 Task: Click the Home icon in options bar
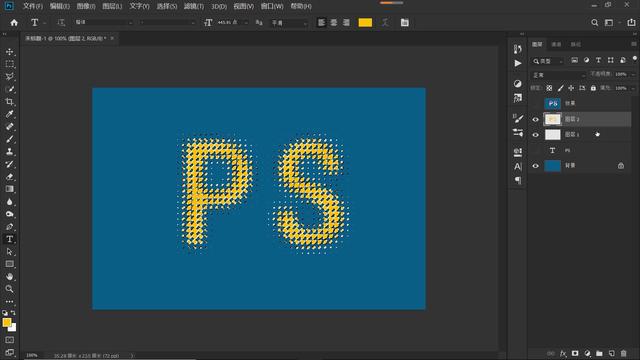(14, 22)
